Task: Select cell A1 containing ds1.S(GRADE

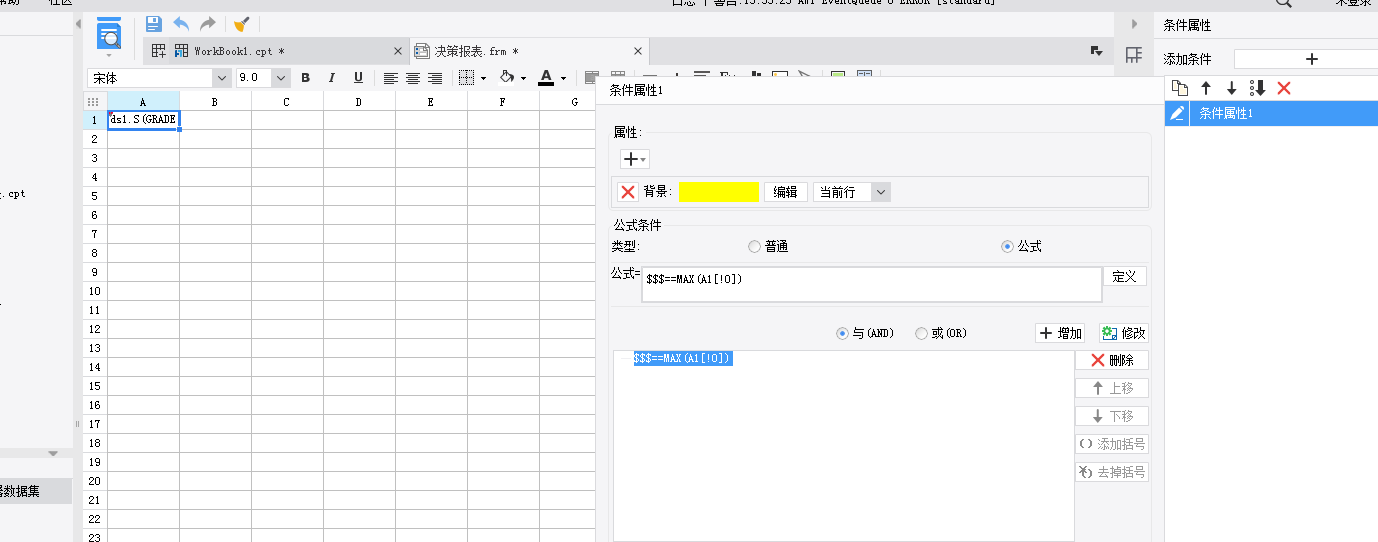Action: pos(144,120)
